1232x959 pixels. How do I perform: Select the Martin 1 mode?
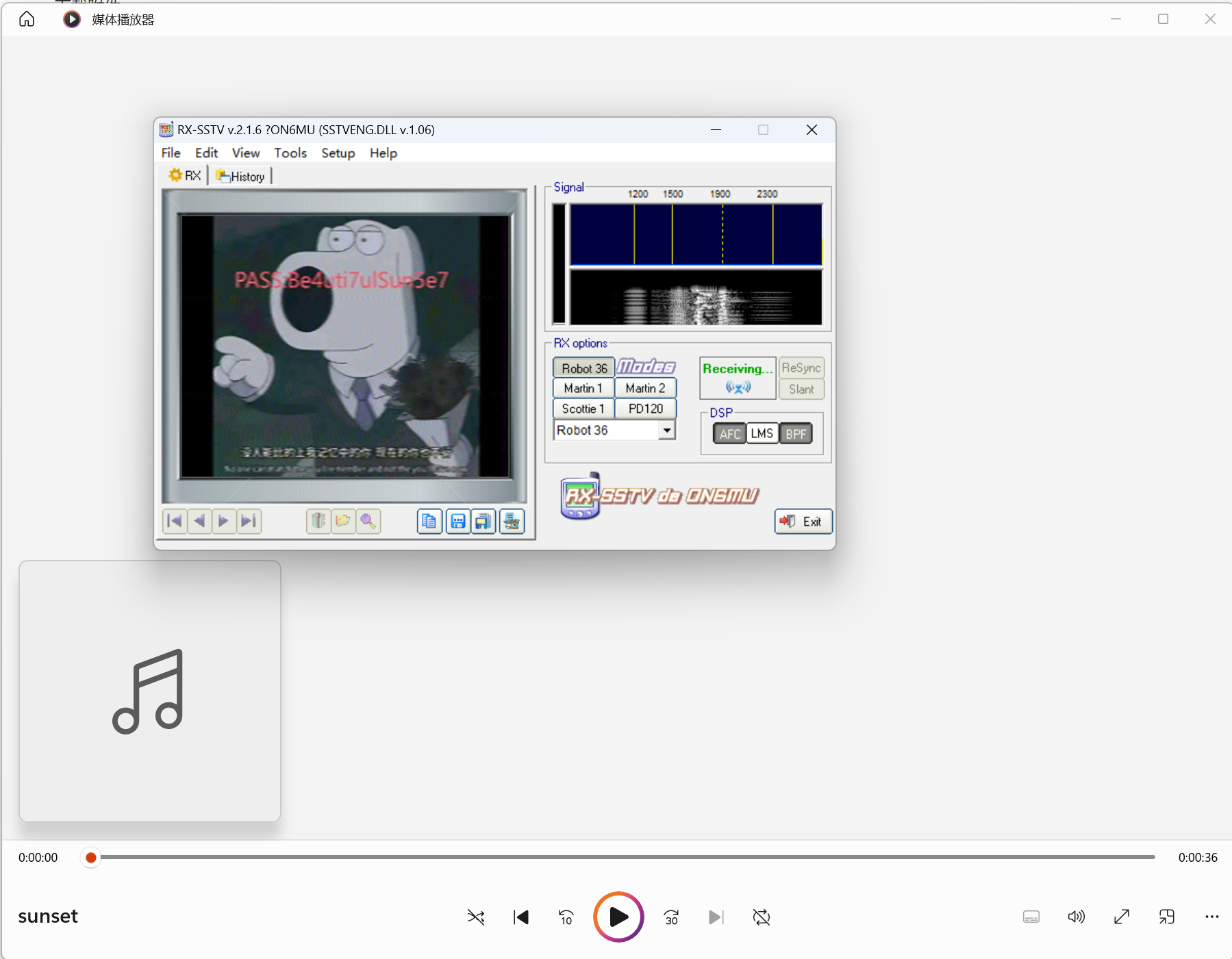point(583,388)
